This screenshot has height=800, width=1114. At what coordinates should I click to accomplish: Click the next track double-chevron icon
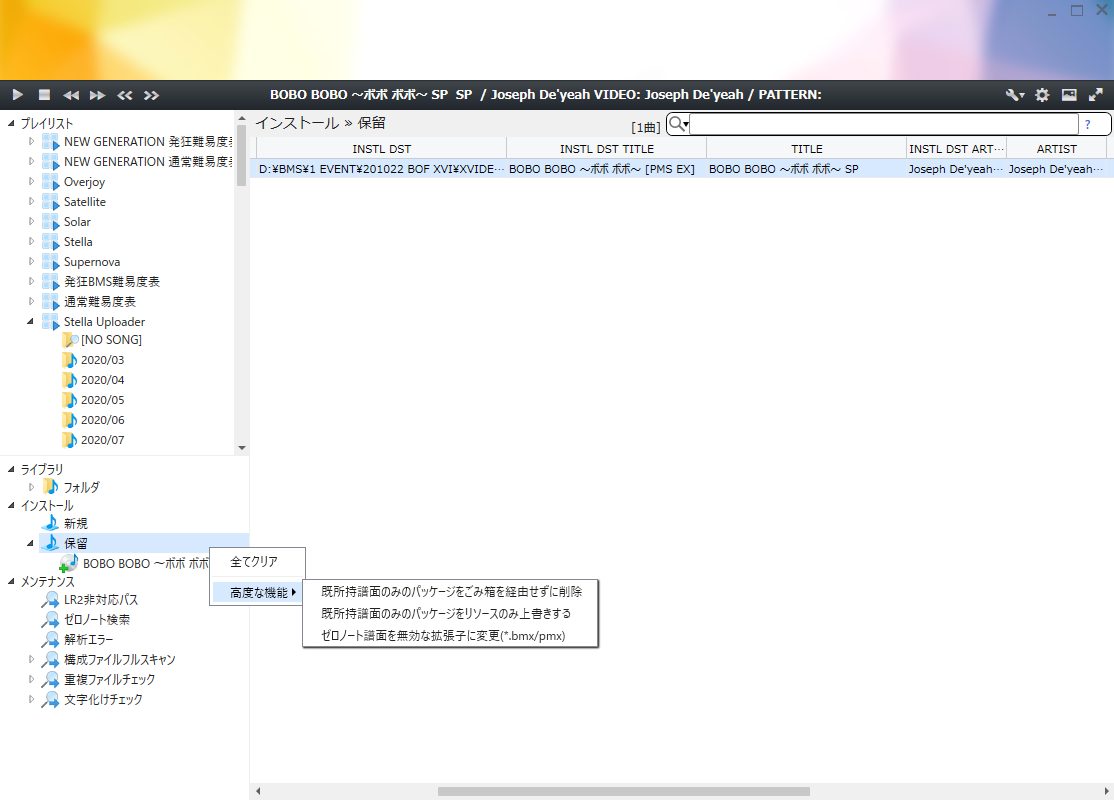[151, 95]
